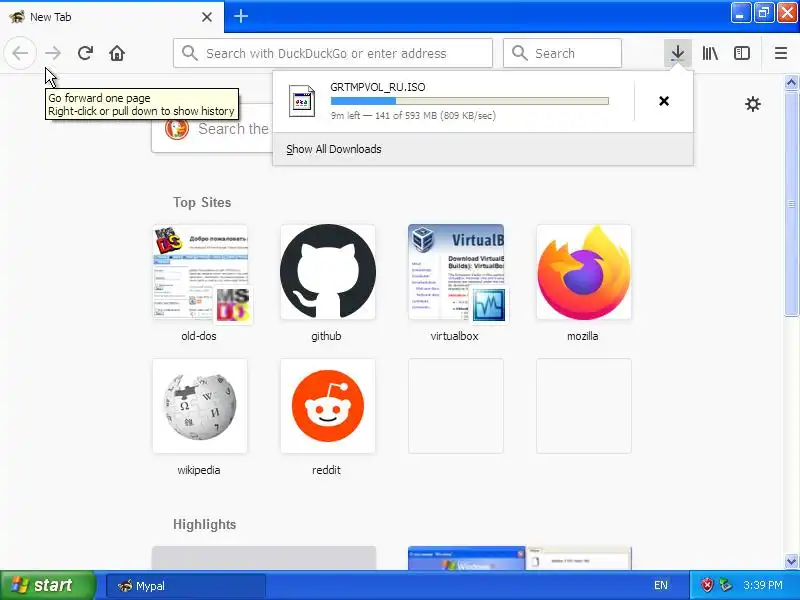Open the home page button

(117, 53)
